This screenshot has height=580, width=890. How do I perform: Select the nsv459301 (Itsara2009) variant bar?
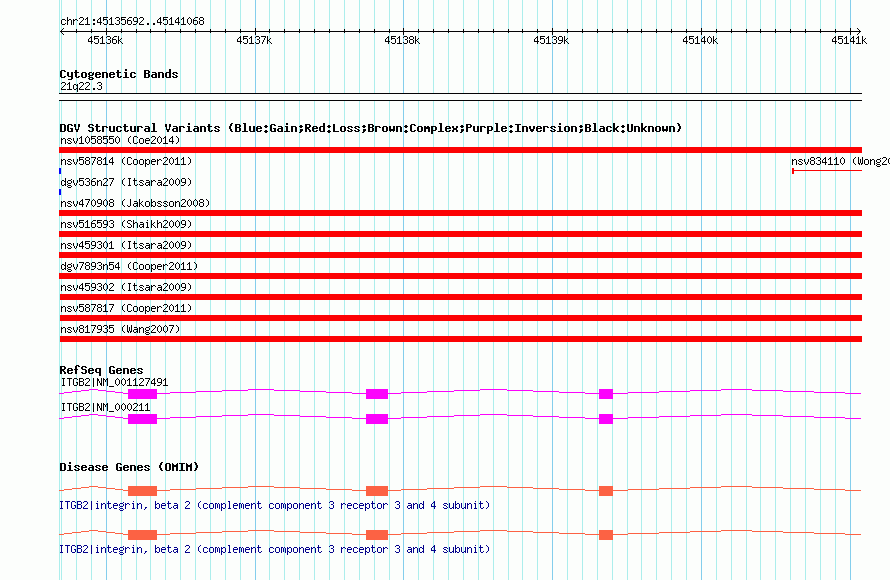(x=460, y=255)
